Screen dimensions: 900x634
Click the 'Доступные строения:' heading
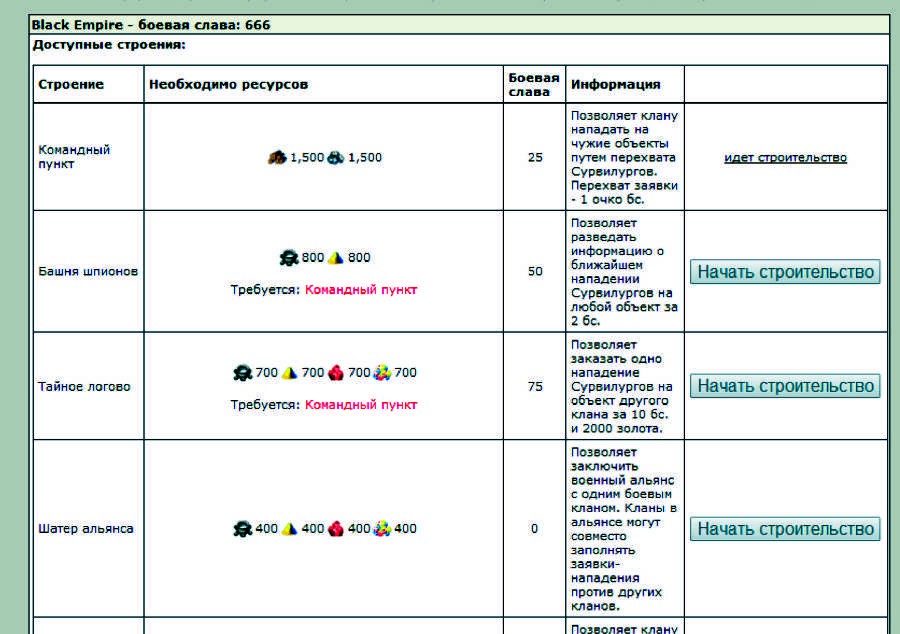pos(109,45)
